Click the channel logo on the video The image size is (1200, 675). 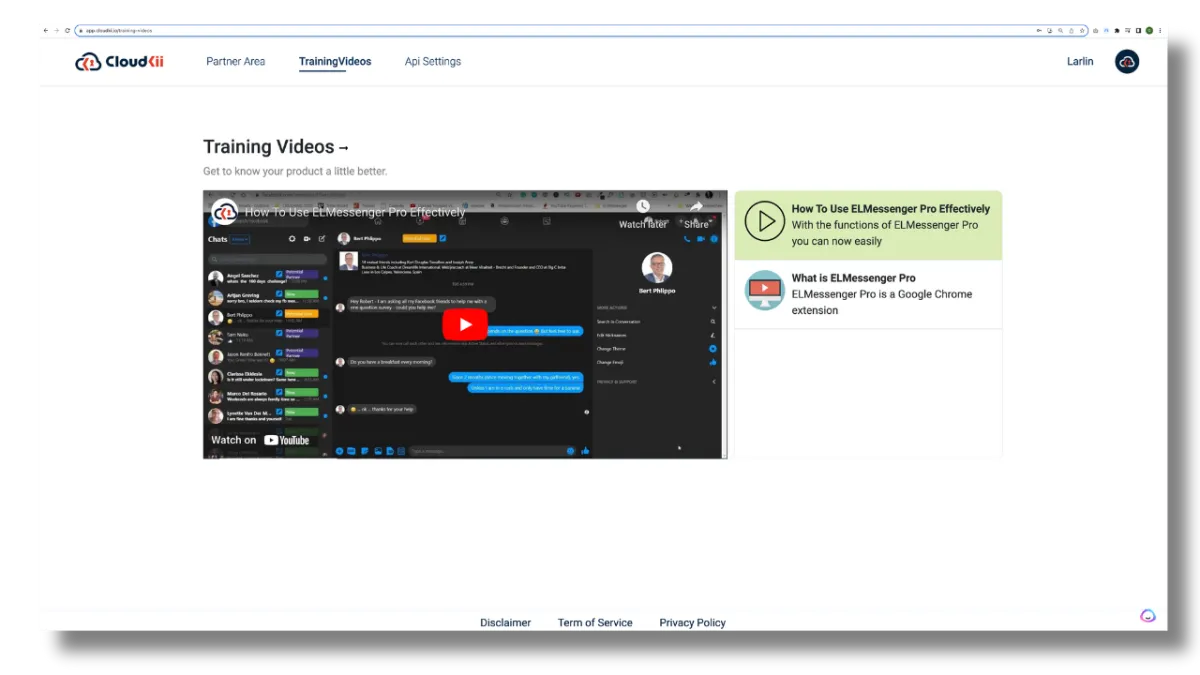coord(224,212)
